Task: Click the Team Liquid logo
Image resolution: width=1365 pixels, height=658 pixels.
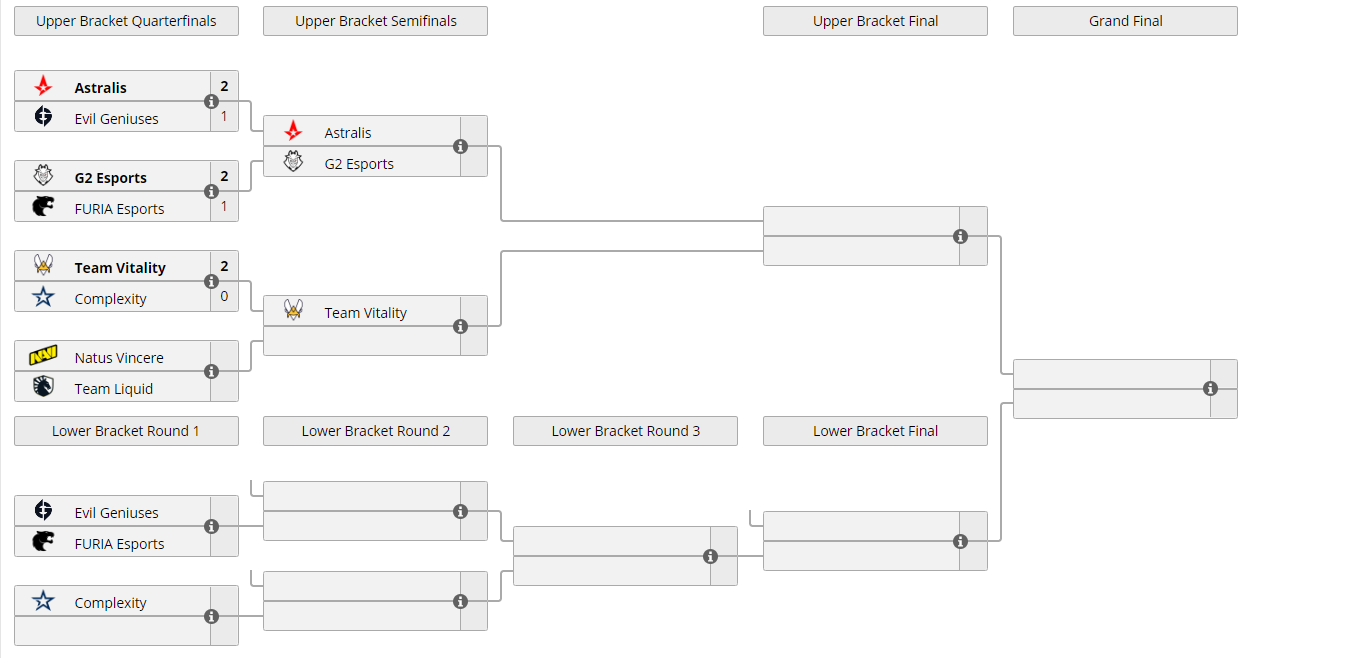Action: point(43,388)
